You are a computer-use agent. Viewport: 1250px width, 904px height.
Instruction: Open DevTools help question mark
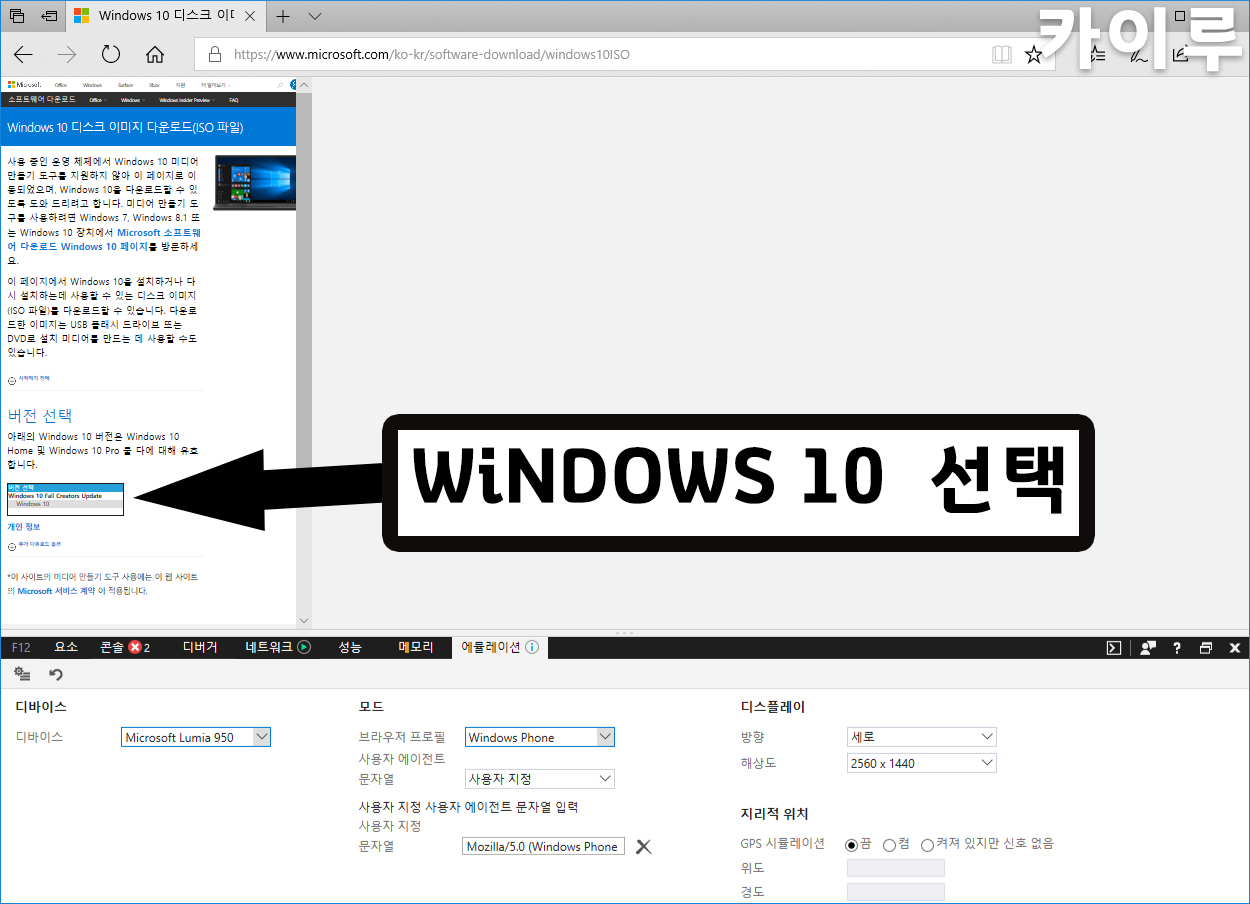click(x=1177, y=648)
